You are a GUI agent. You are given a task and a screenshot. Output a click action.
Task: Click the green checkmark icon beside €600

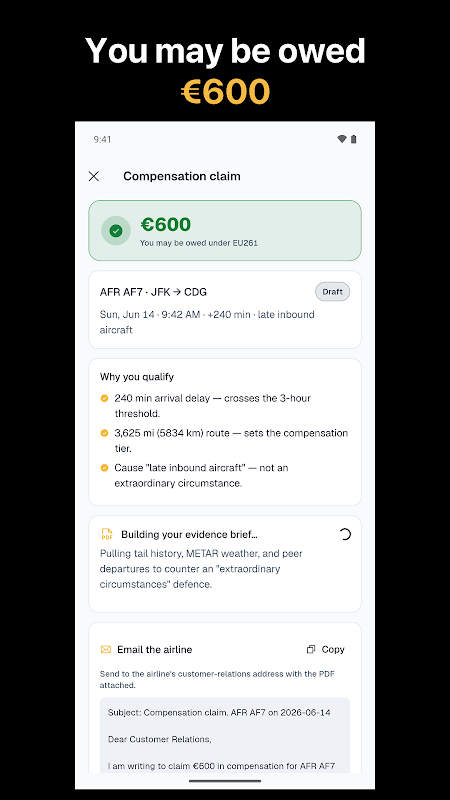pyautogui.click(x=116, y=231)
